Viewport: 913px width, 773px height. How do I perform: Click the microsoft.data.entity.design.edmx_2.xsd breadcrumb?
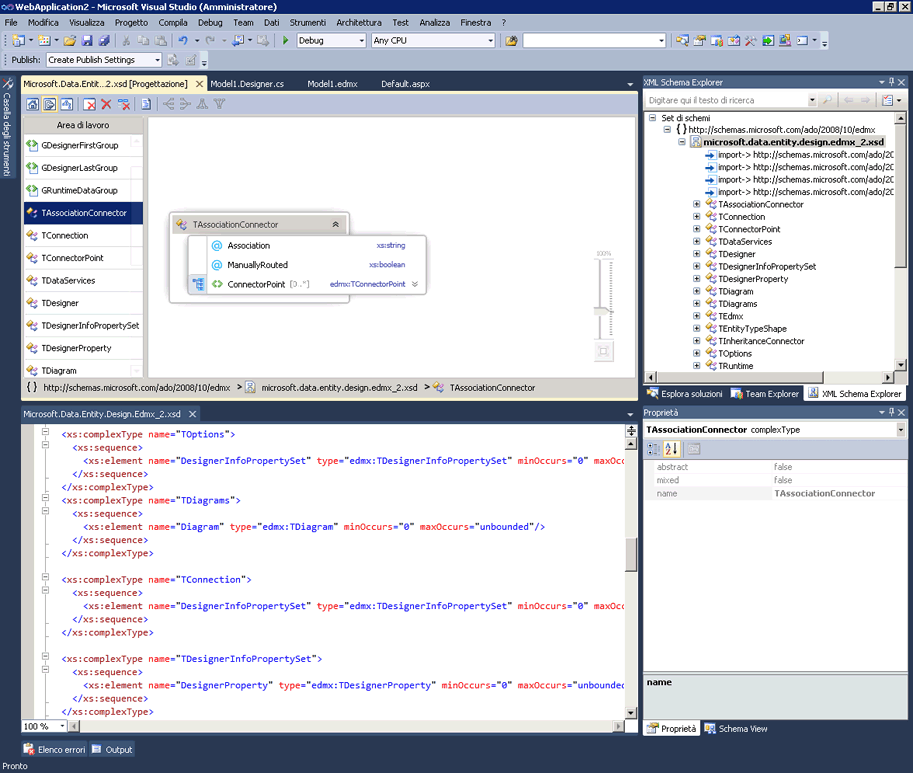[339, 388]
